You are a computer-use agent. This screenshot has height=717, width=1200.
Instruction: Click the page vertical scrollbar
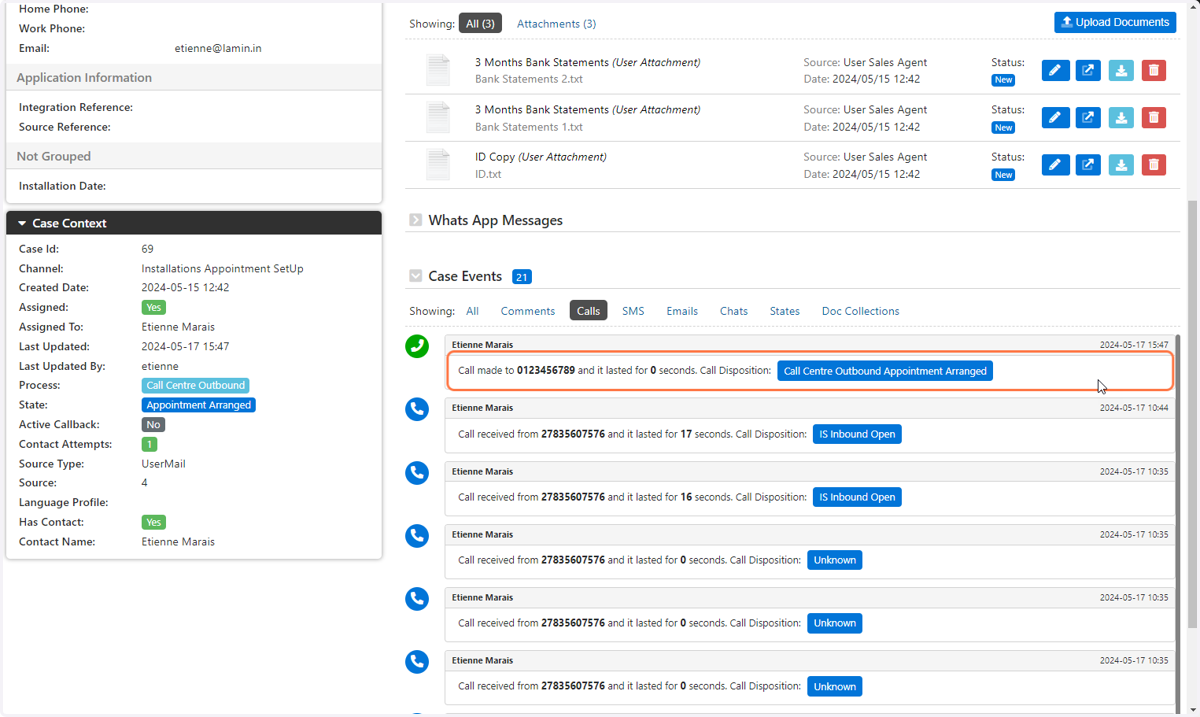1192,415
